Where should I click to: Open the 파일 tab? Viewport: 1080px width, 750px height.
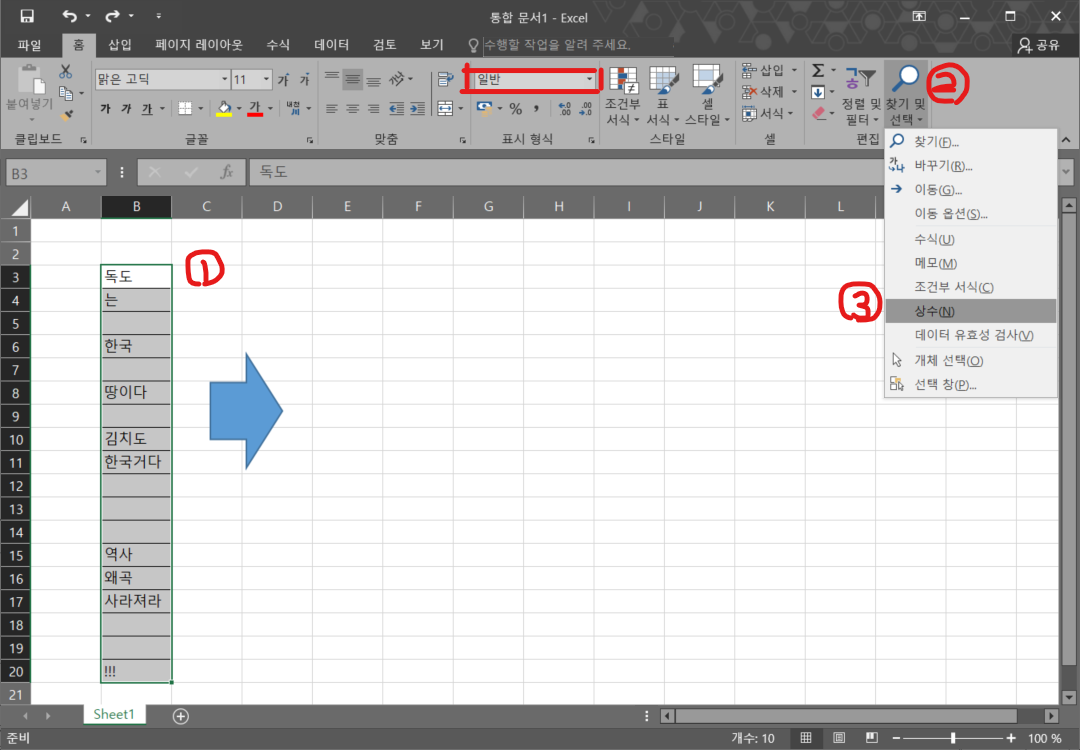[30, 45]
